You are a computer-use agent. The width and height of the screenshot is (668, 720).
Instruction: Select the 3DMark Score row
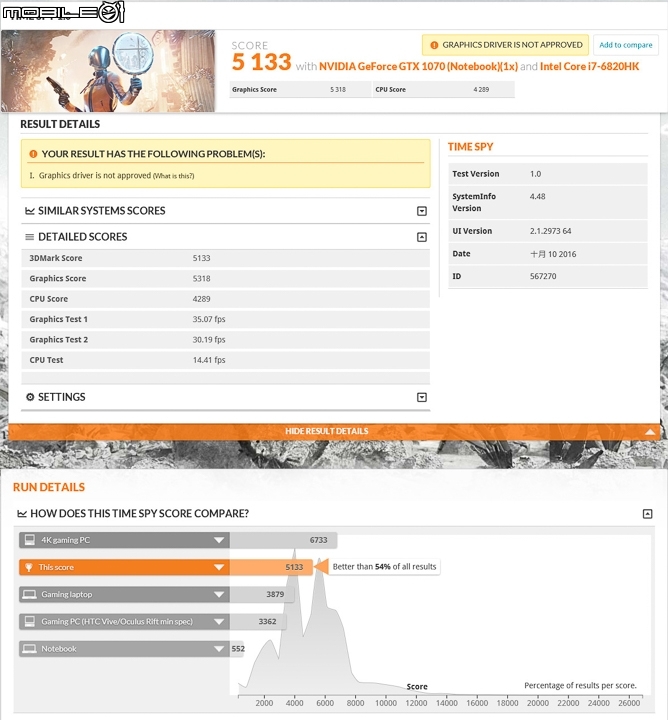pyautogui.click(x=225, y=258)
